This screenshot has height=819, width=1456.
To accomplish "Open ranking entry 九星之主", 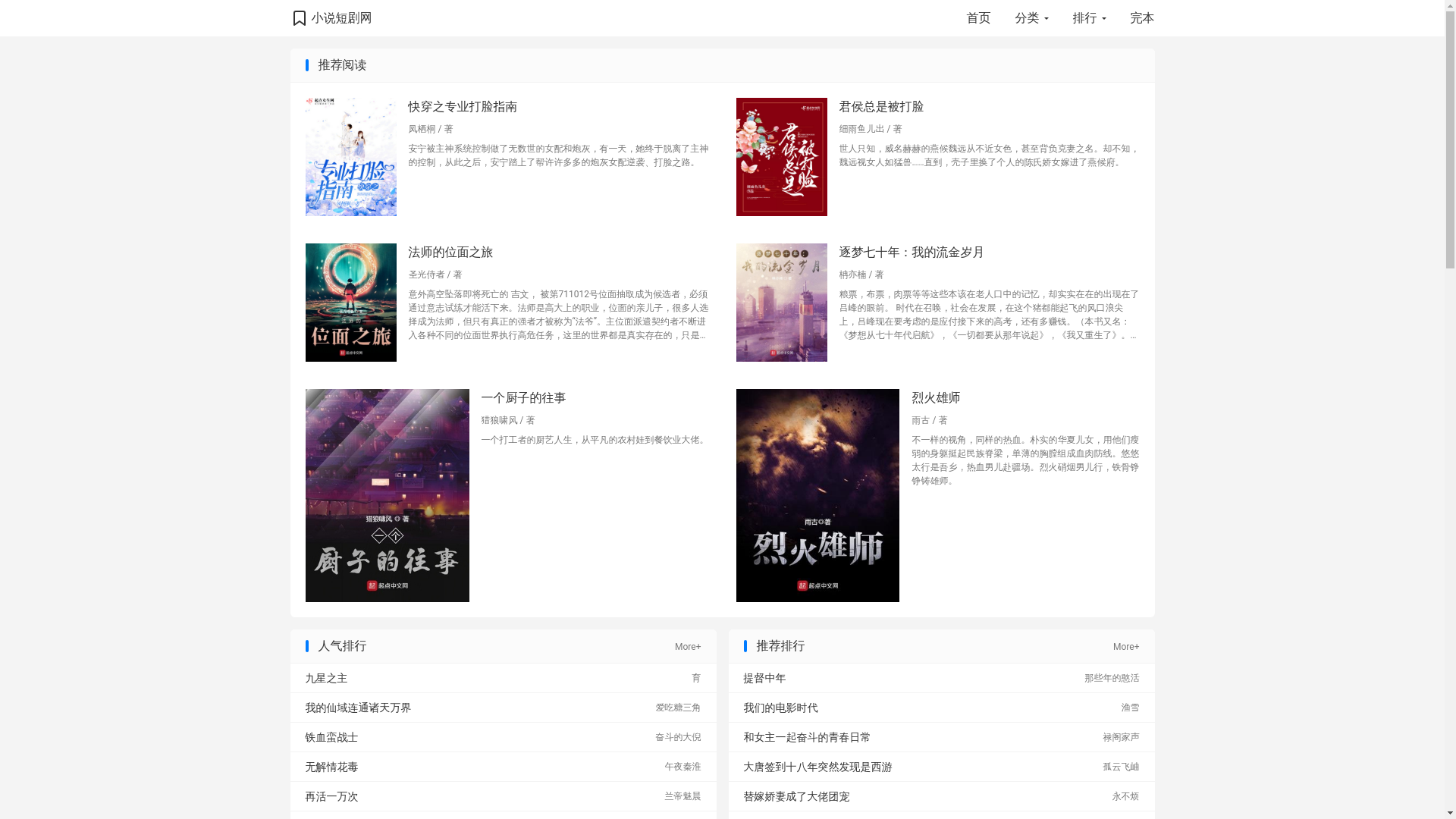I will pyautogui.click(x=326, y=679).
